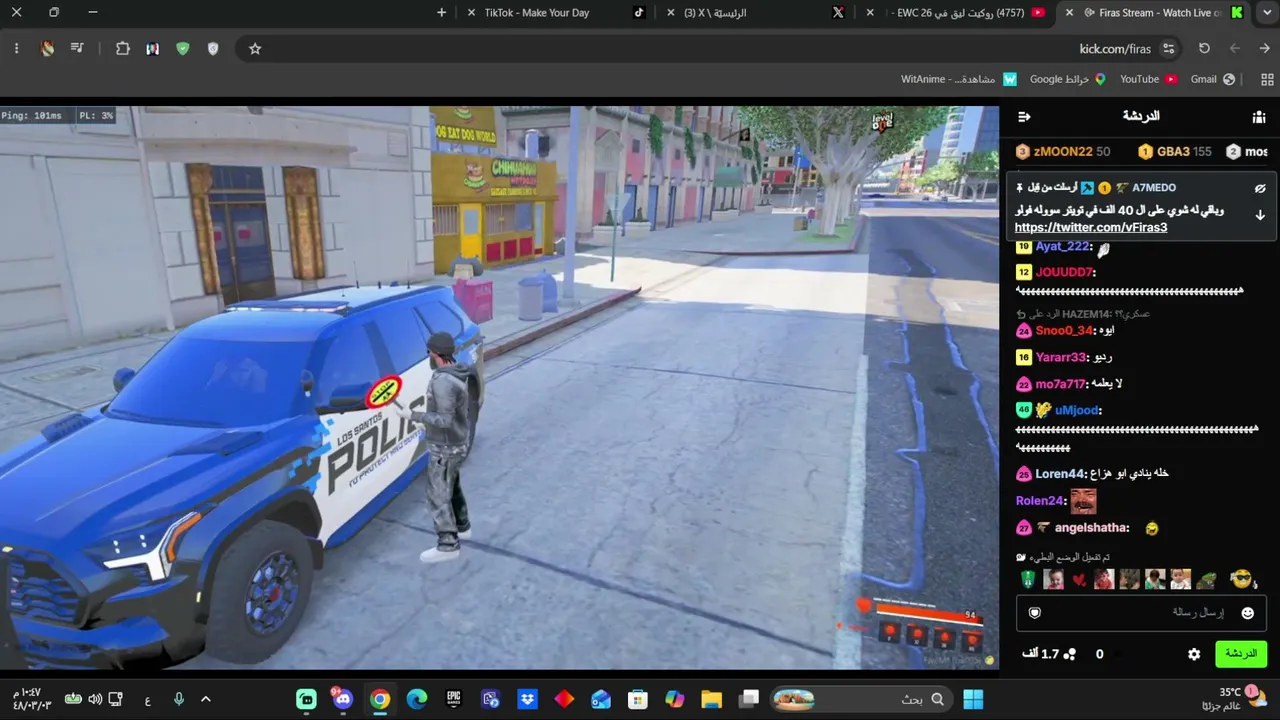Open File Explorer from the taskbar
Image resolution: width=1280 pixels, height=720 pixels.
711,699
